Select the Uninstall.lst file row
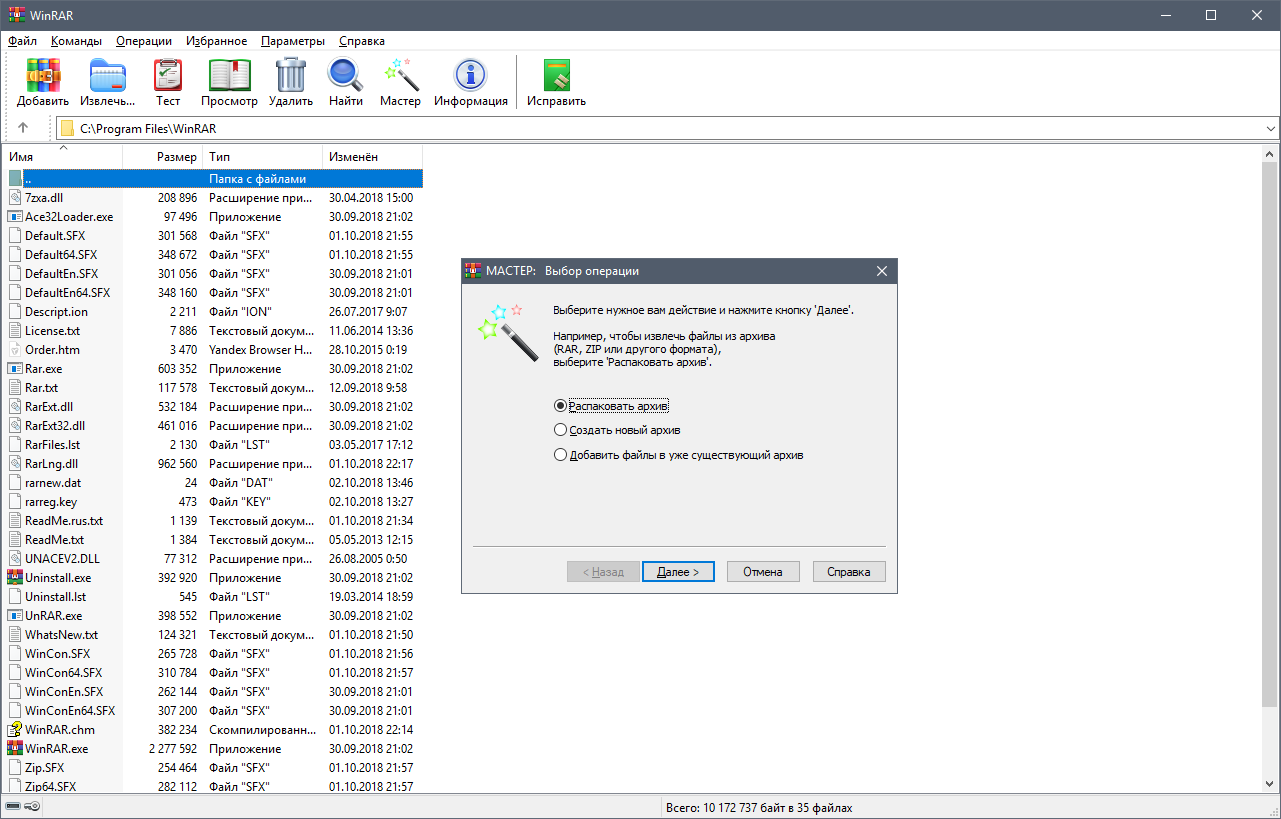The height and width of the screenshot is (819, 1281). (x=214, y=596)
